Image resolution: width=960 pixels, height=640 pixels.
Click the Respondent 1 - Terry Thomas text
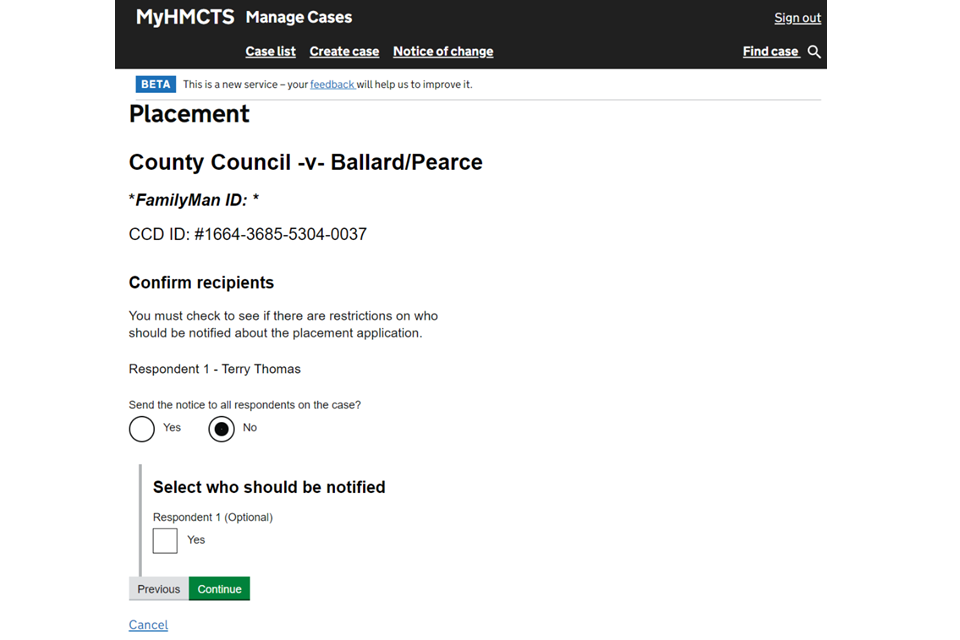point(215,369)
